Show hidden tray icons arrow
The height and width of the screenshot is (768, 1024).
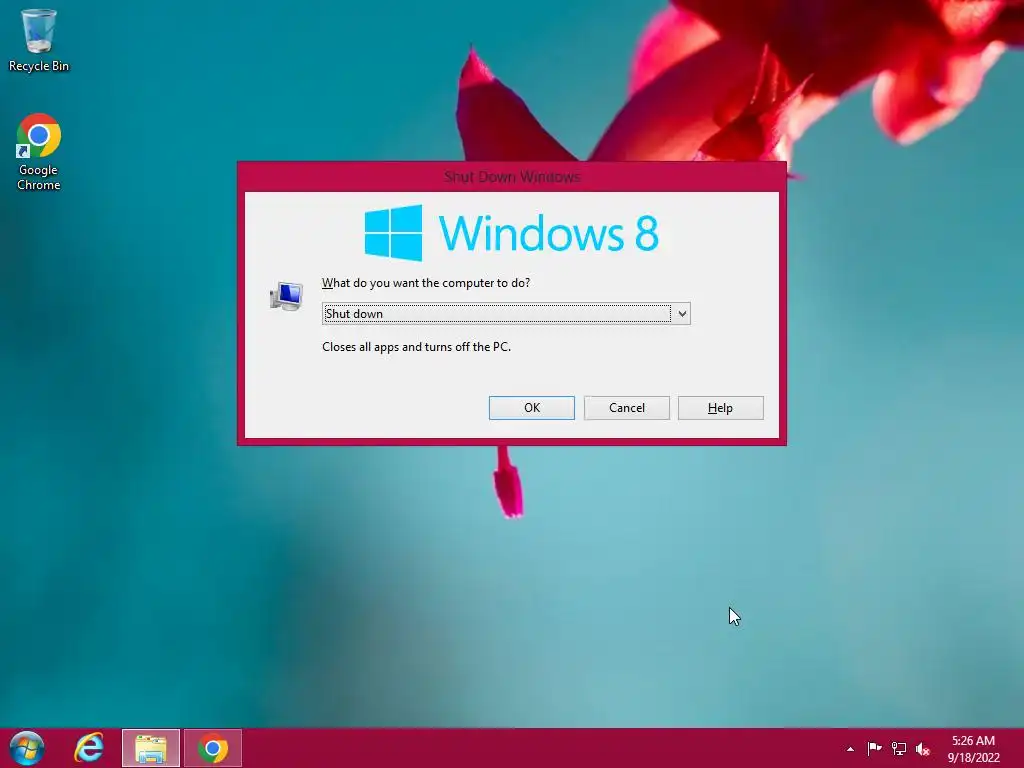[850, 749]
